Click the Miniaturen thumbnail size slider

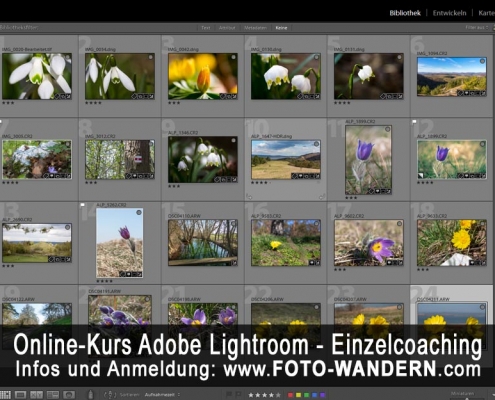(x=467, y=398)
